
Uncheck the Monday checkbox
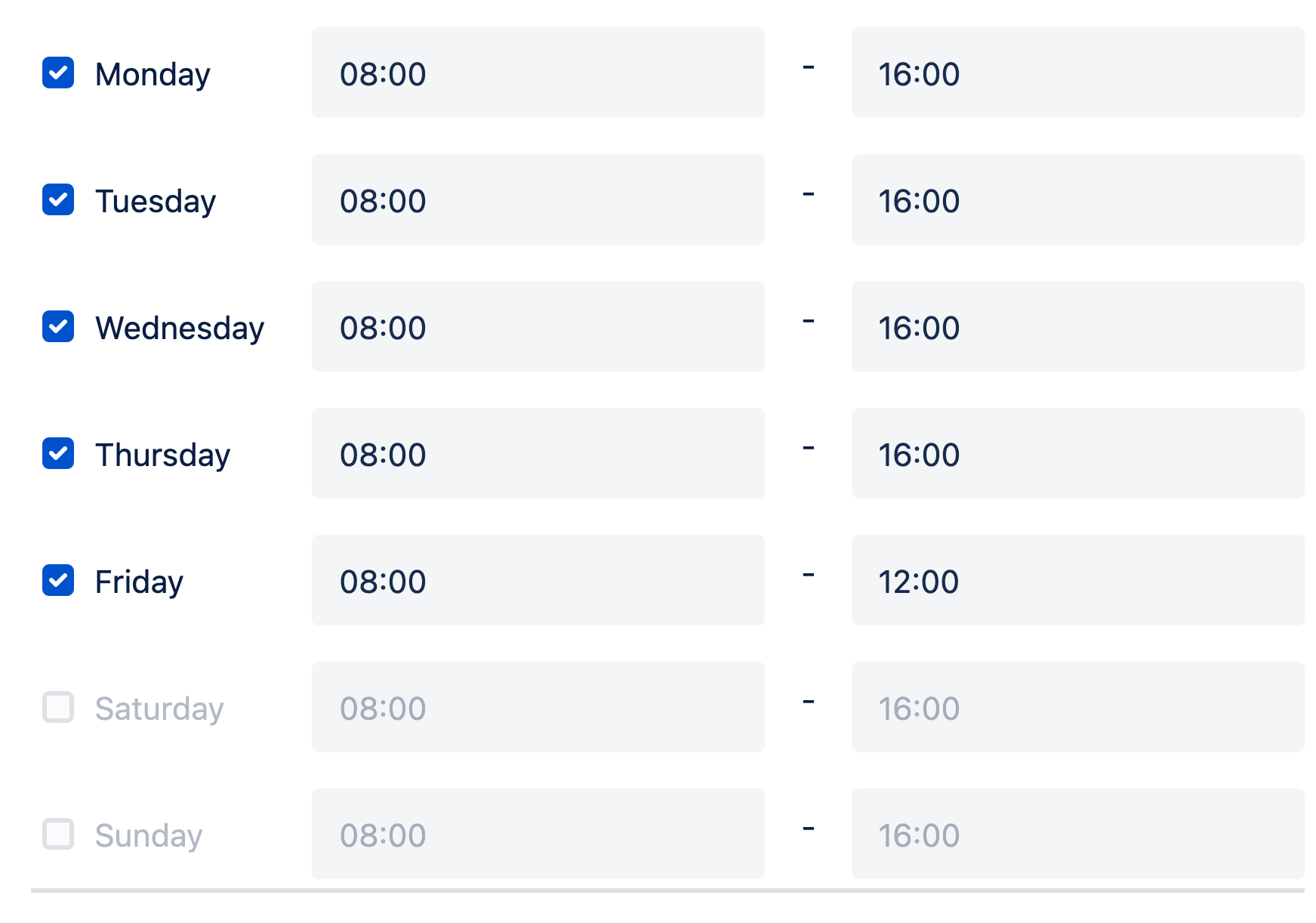pyautogui.click(x=58, y=73)
